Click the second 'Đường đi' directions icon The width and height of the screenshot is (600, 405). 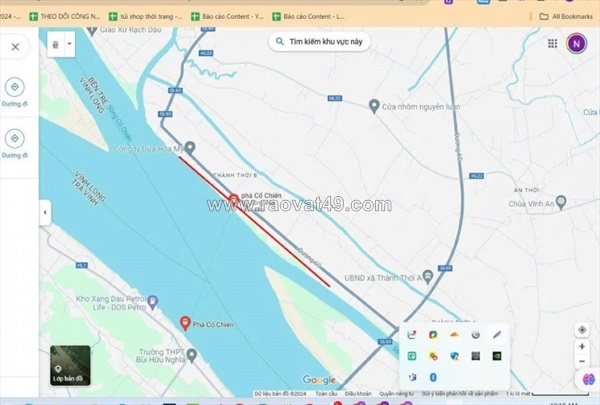click(x=15, y=138)
